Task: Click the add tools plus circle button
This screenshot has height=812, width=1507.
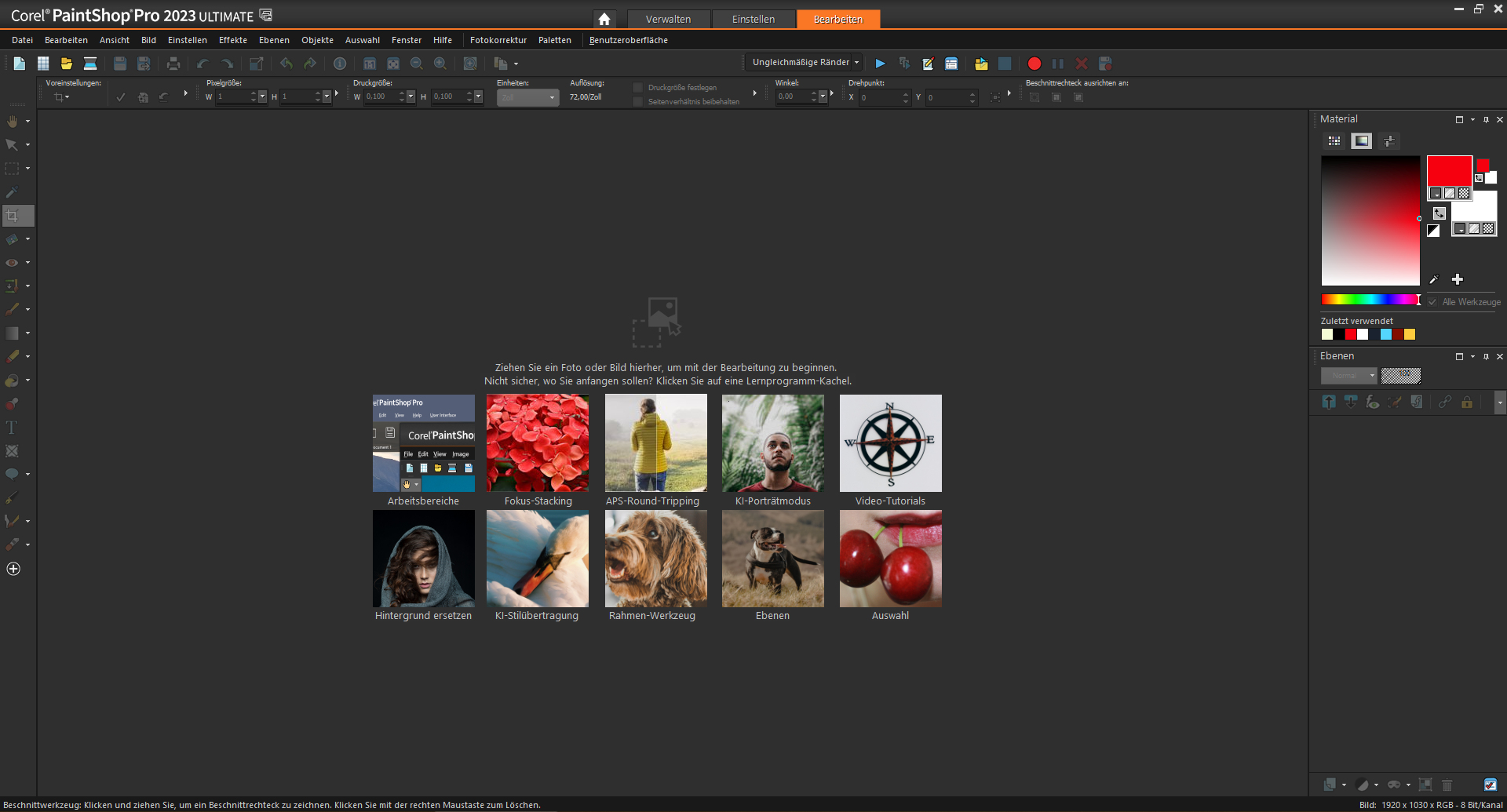Action: (x=13, y=569)
